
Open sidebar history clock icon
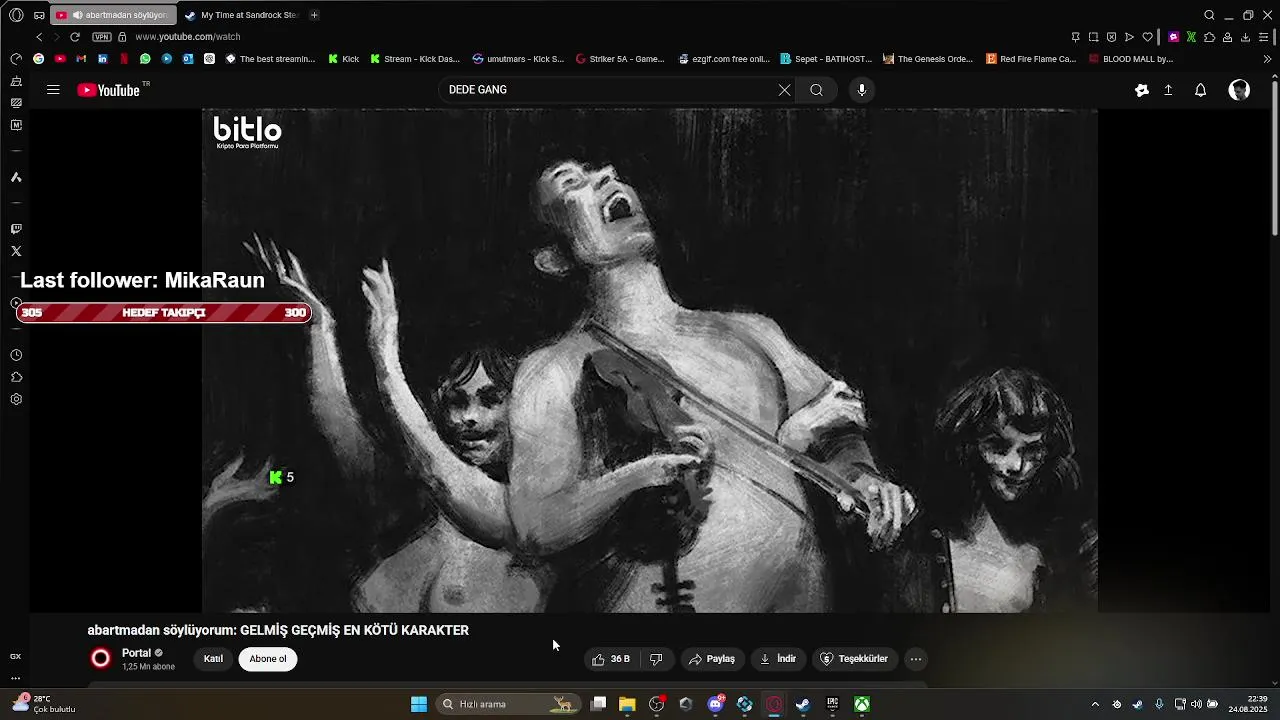16,355
